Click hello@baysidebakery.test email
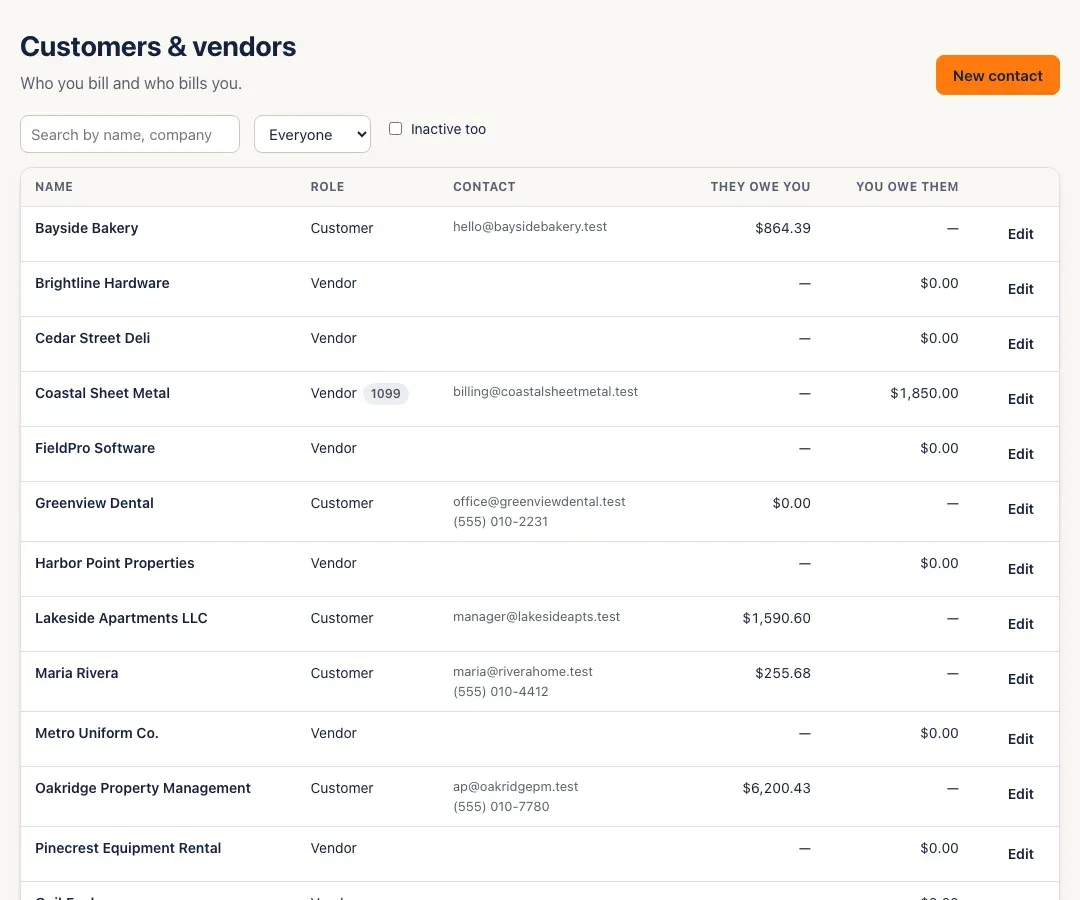The height and width of the screenshot is (900, 1080). 530,227
